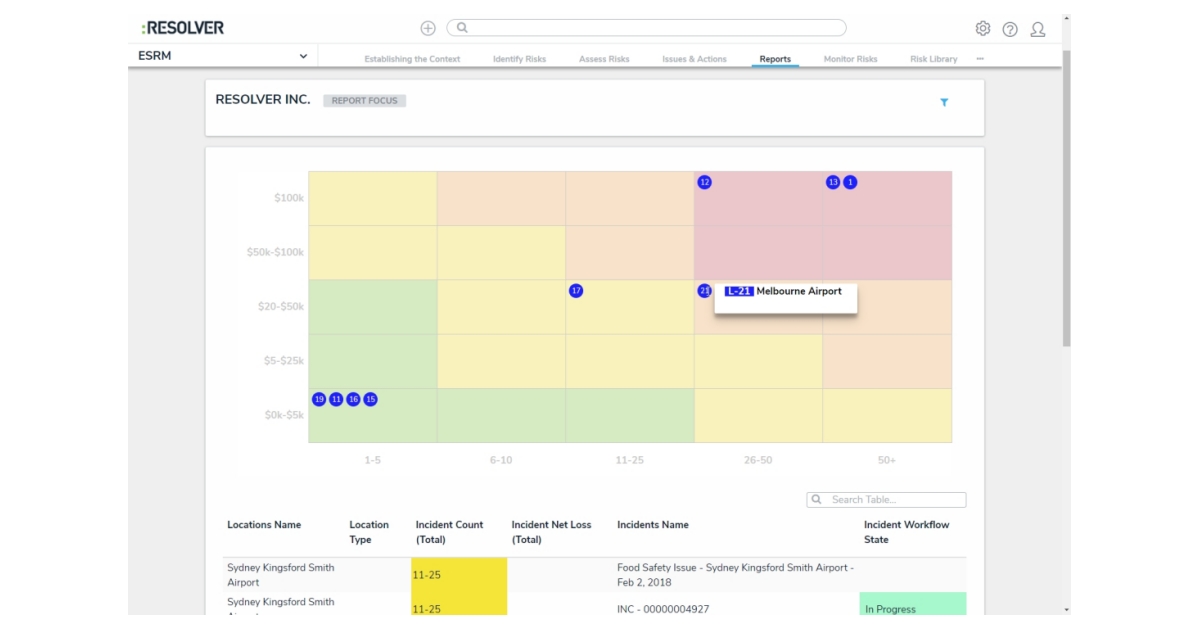This screenshot has width=1200, height=627.
Task: Open the Monitor Risks tab
Action: click(851, 59)
